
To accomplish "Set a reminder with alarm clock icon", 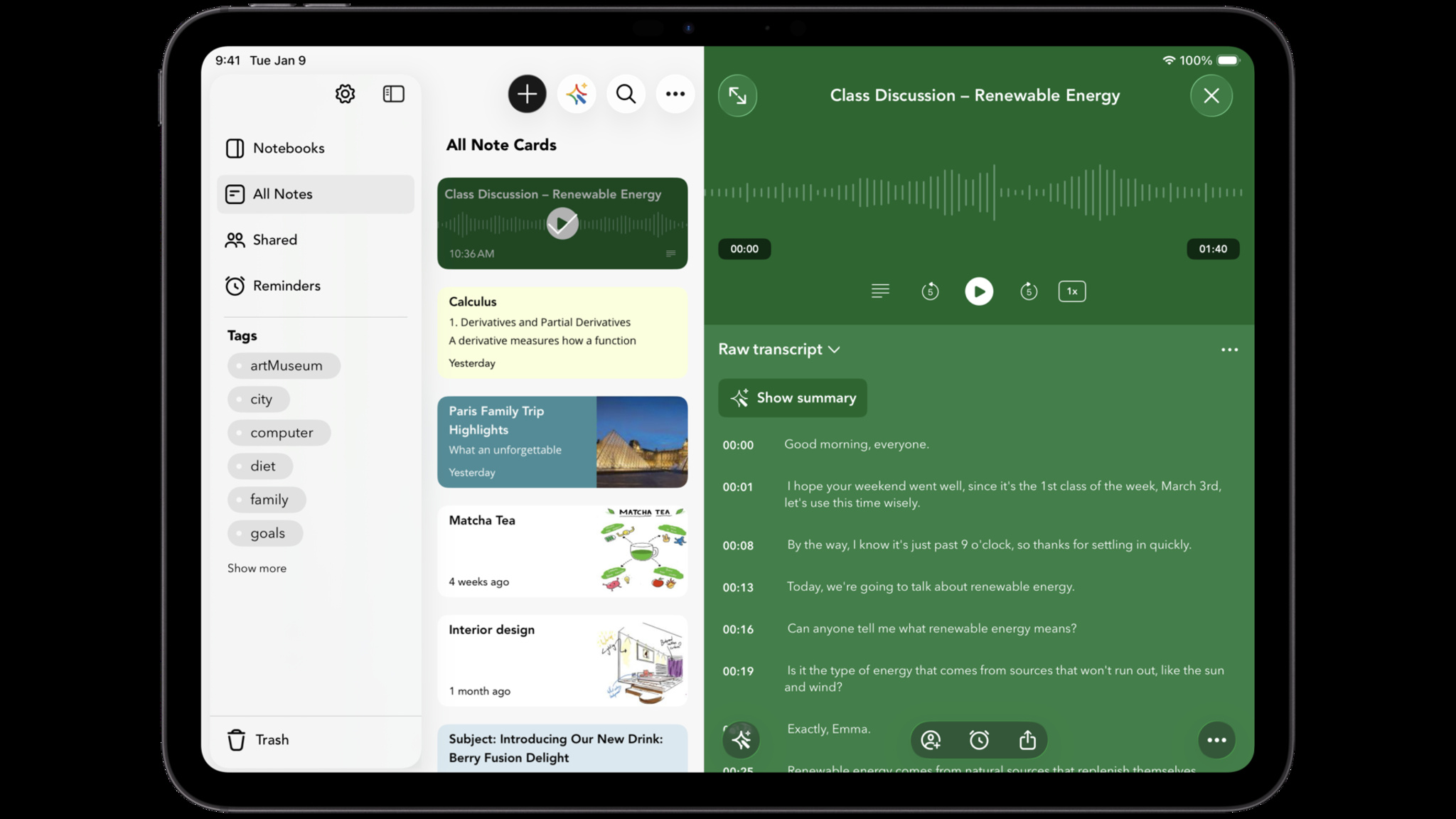I will 979,740.
